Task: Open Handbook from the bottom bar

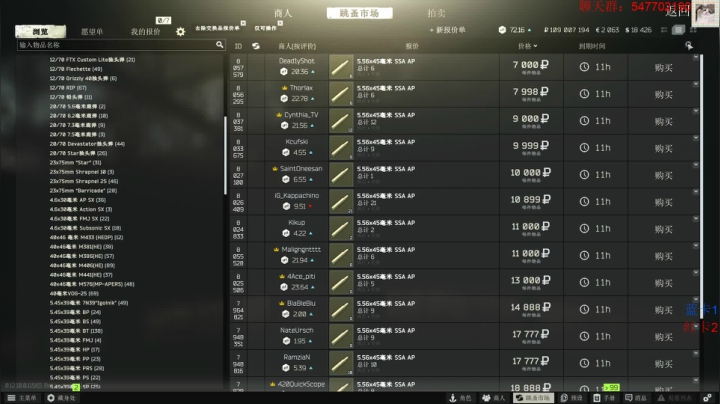Action: (604, 398)
